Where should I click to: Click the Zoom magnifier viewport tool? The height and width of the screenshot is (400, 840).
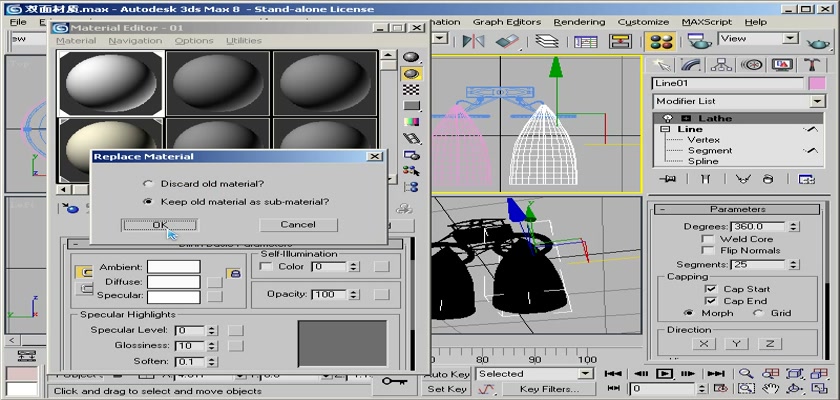click(746, 374)
